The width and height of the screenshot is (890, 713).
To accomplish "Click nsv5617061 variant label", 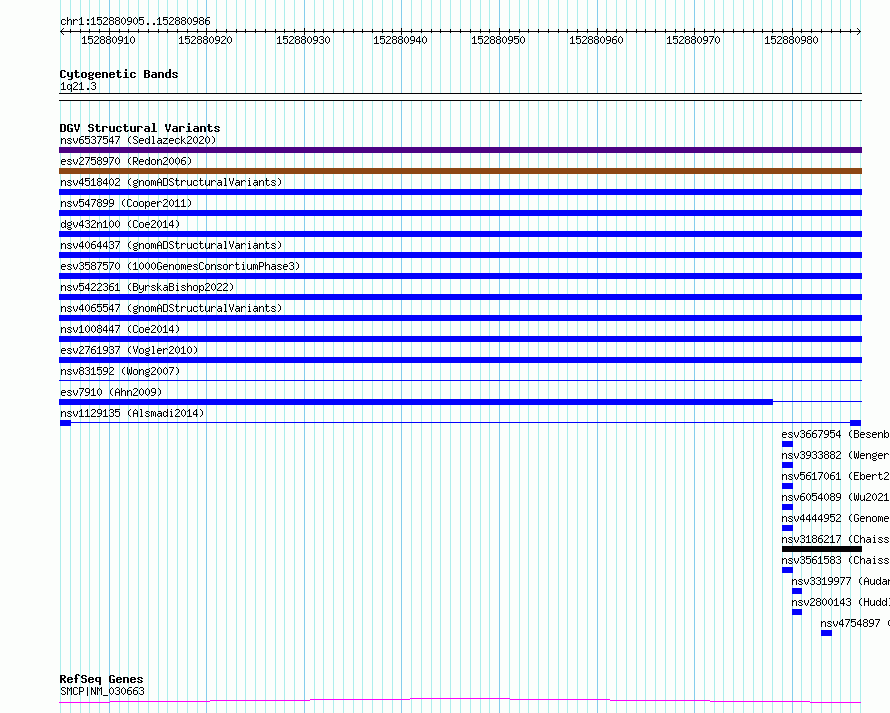I will 836,476.
